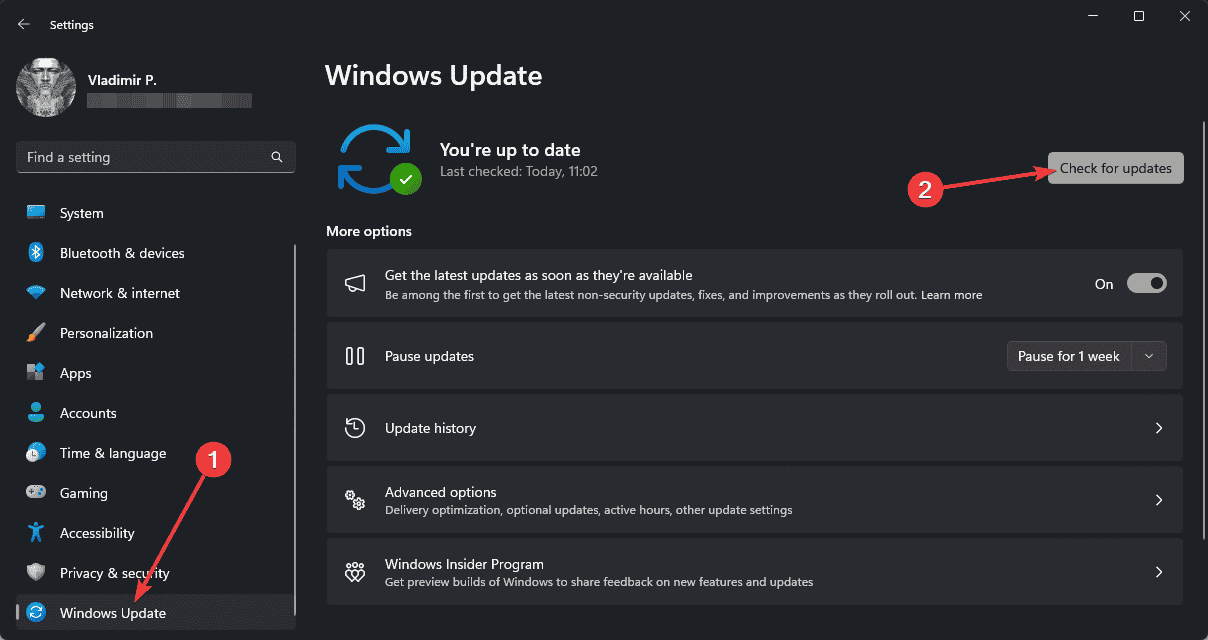Screen dimensions: 1208x640
Task: Open the Learn more link
Action: 951,295
